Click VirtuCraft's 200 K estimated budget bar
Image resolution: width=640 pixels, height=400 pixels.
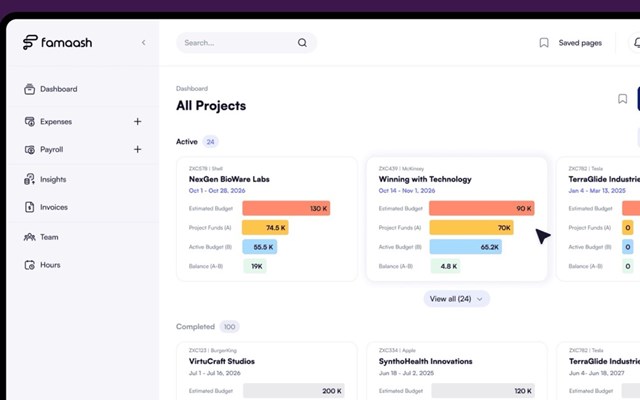[x=294, y=391]
